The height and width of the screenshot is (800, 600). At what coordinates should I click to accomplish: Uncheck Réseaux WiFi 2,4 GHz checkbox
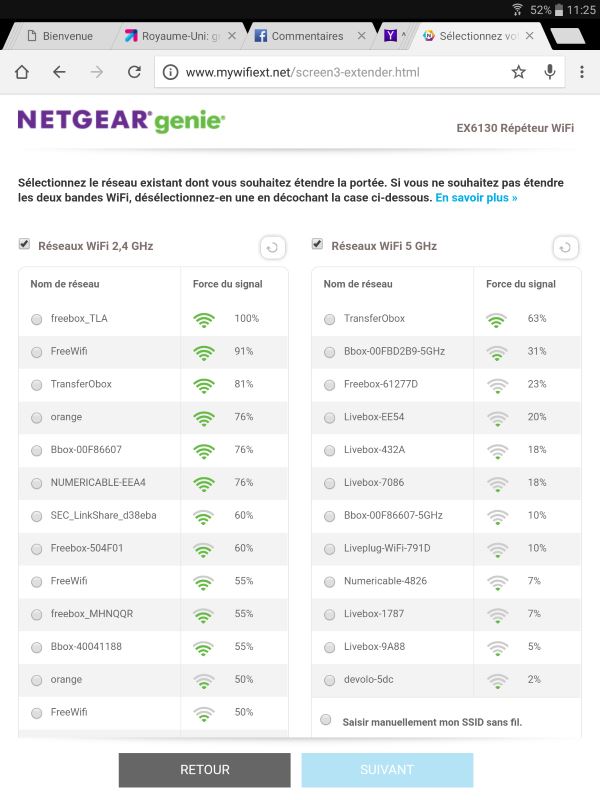[24, 244]
